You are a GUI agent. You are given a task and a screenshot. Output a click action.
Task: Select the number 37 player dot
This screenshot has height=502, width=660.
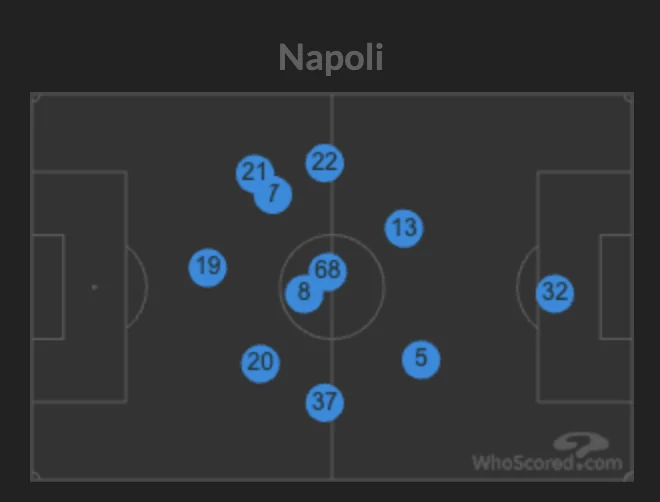click(324, 402)
